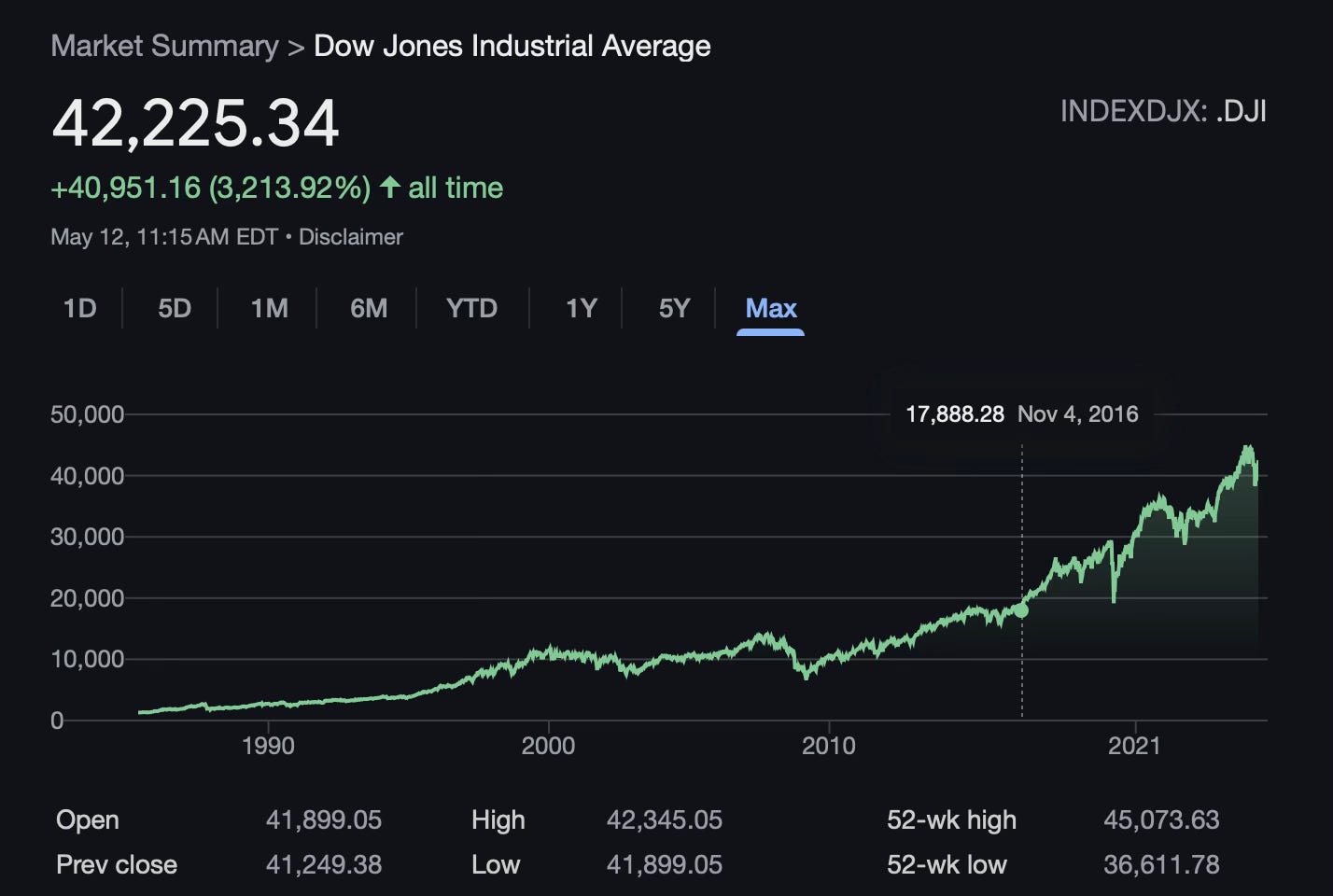
Task: Click the INDEXDJX: .DJI ticker label
Action: 1163,112
